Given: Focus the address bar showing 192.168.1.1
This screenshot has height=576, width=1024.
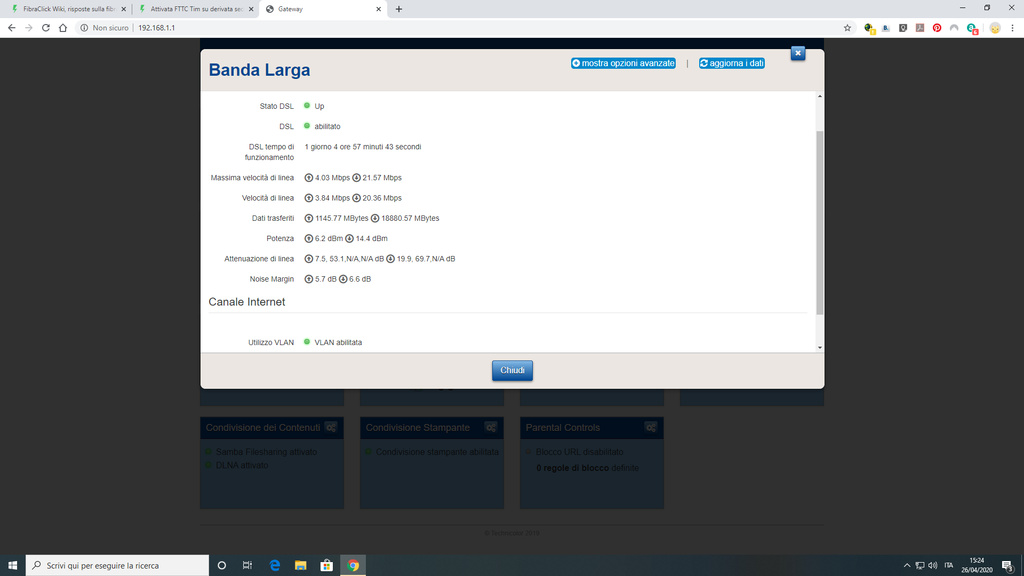Looking at the screenshot, I should 157,28.
